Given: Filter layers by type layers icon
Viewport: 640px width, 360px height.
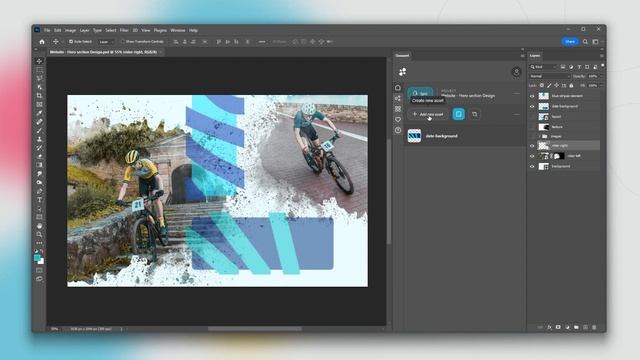Looking at the screenshot, I should [x=579, y=67].
